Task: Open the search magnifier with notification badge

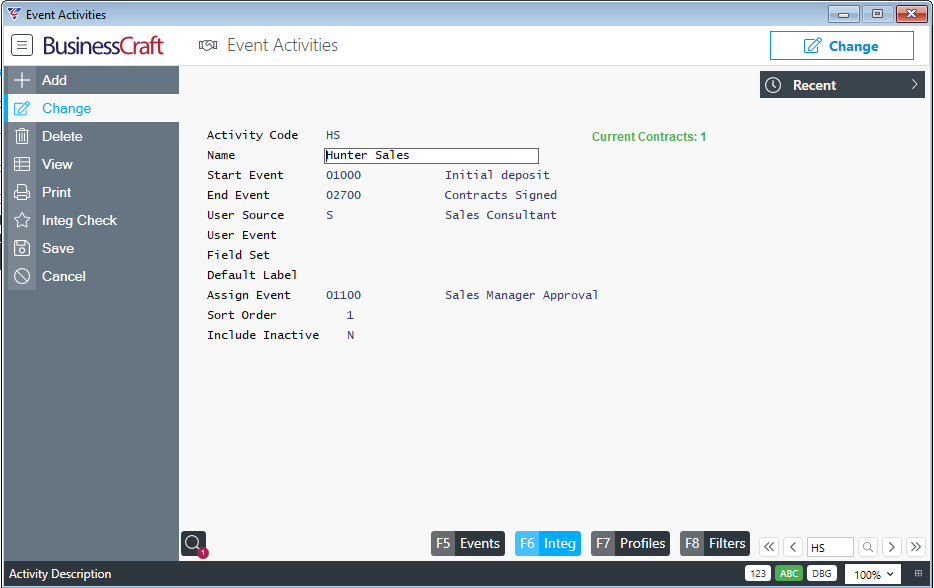Action: click(x=194, y=543)
